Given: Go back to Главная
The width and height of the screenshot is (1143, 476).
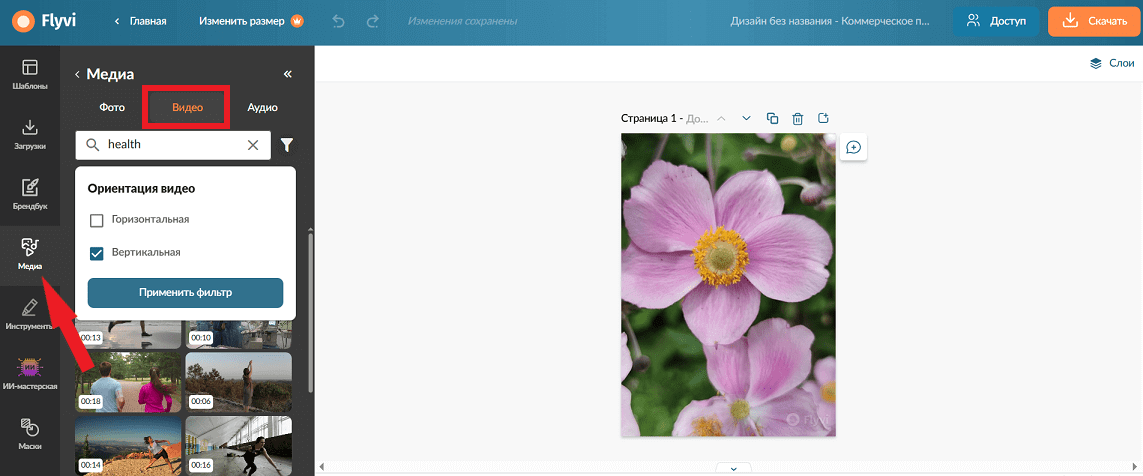Looking at the screenshot, I should click(x=141, y=21).
